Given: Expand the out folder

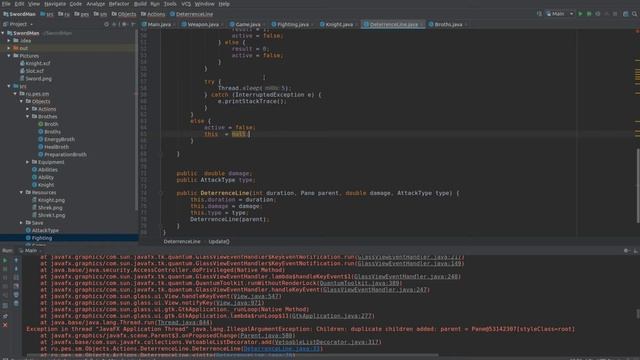Looking at the screenshot, I should pos(9,48).
